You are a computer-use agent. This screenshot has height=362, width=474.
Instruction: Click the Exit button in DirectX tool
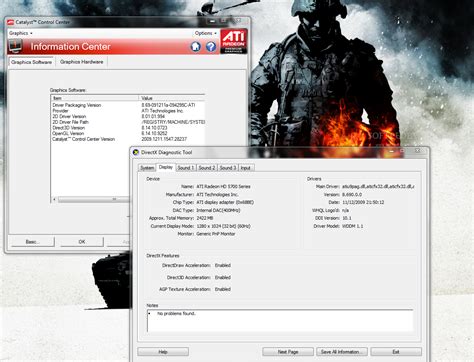[396, 352]
